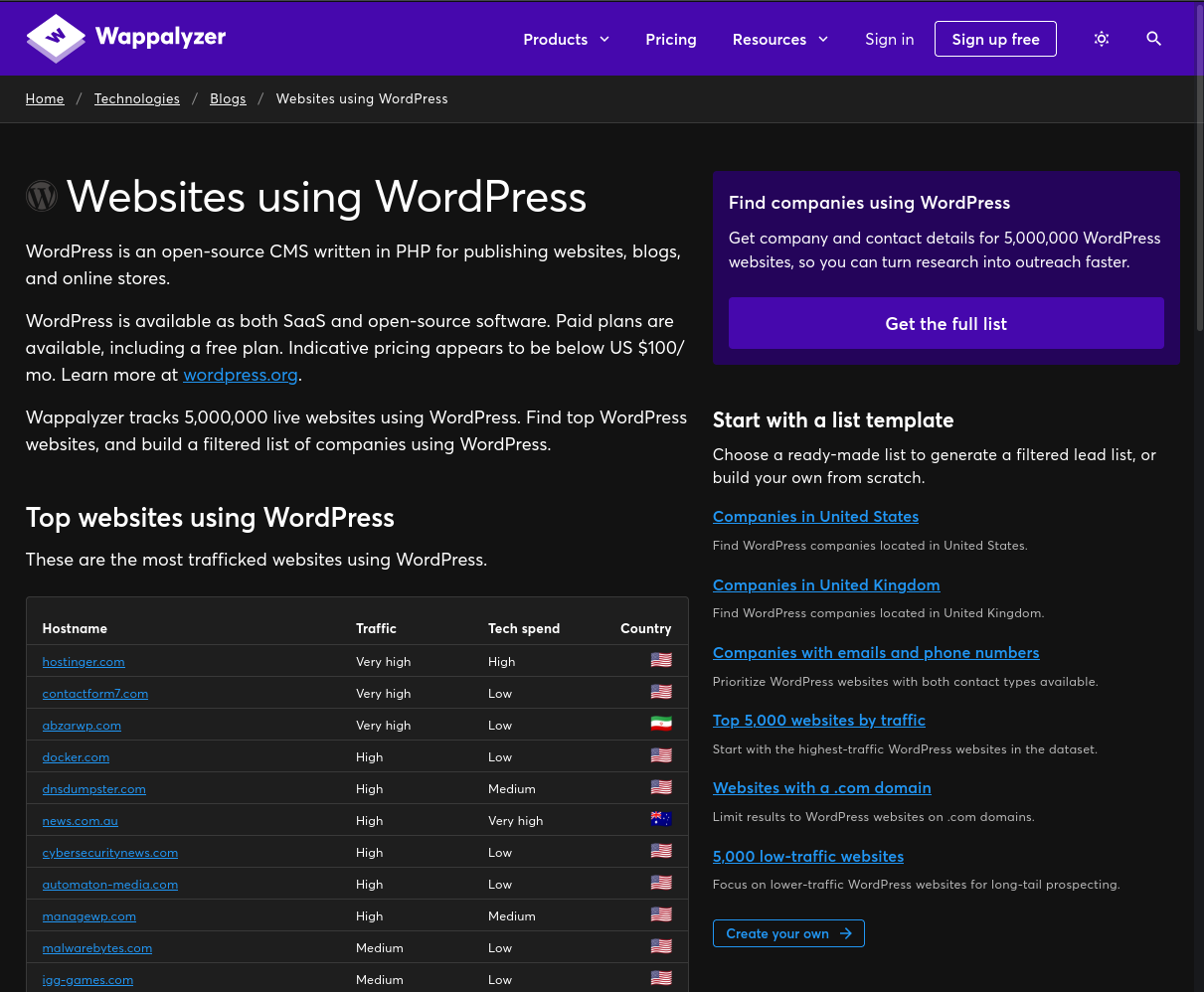The height and width of the screenshot is (992, 1204).
Task: Click the US flag in the automaton-media.com row
Action: pos(661,883)
